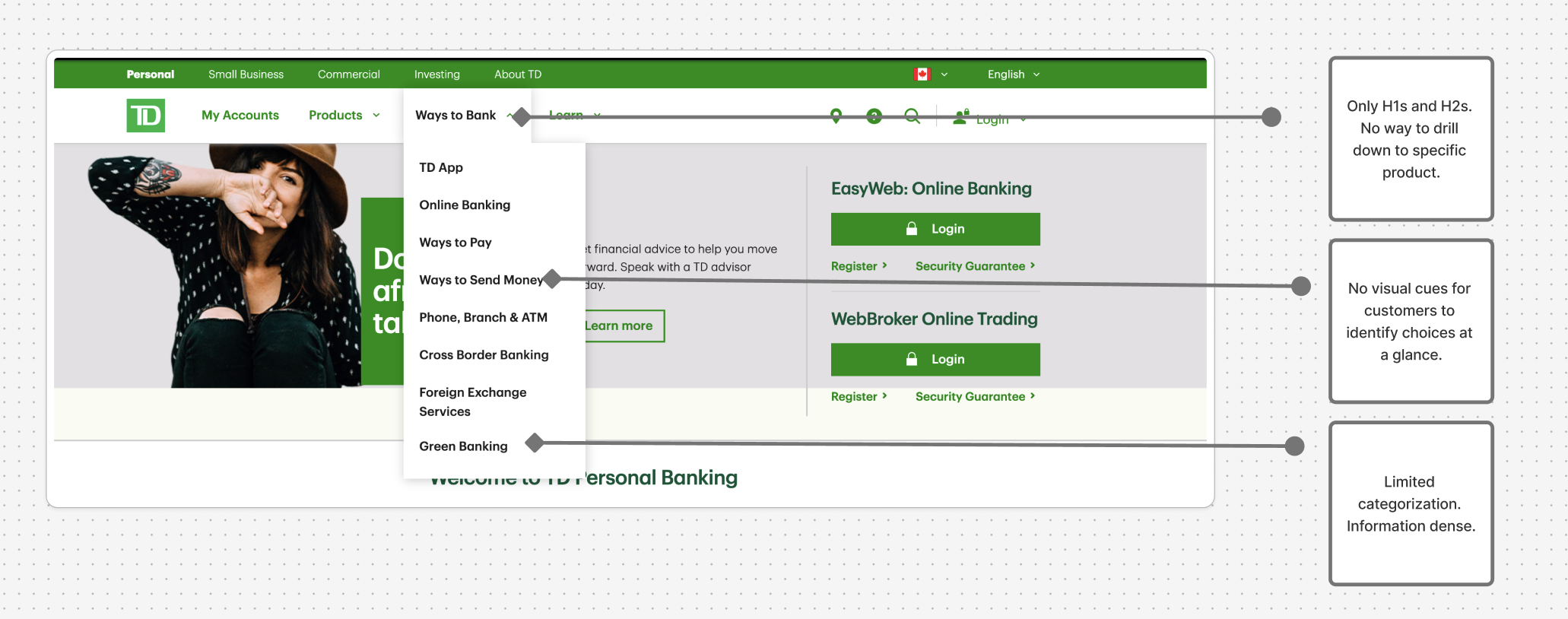Open Phone, Branch & ATM
This screenshot has height=619, width=1568.
483,317
